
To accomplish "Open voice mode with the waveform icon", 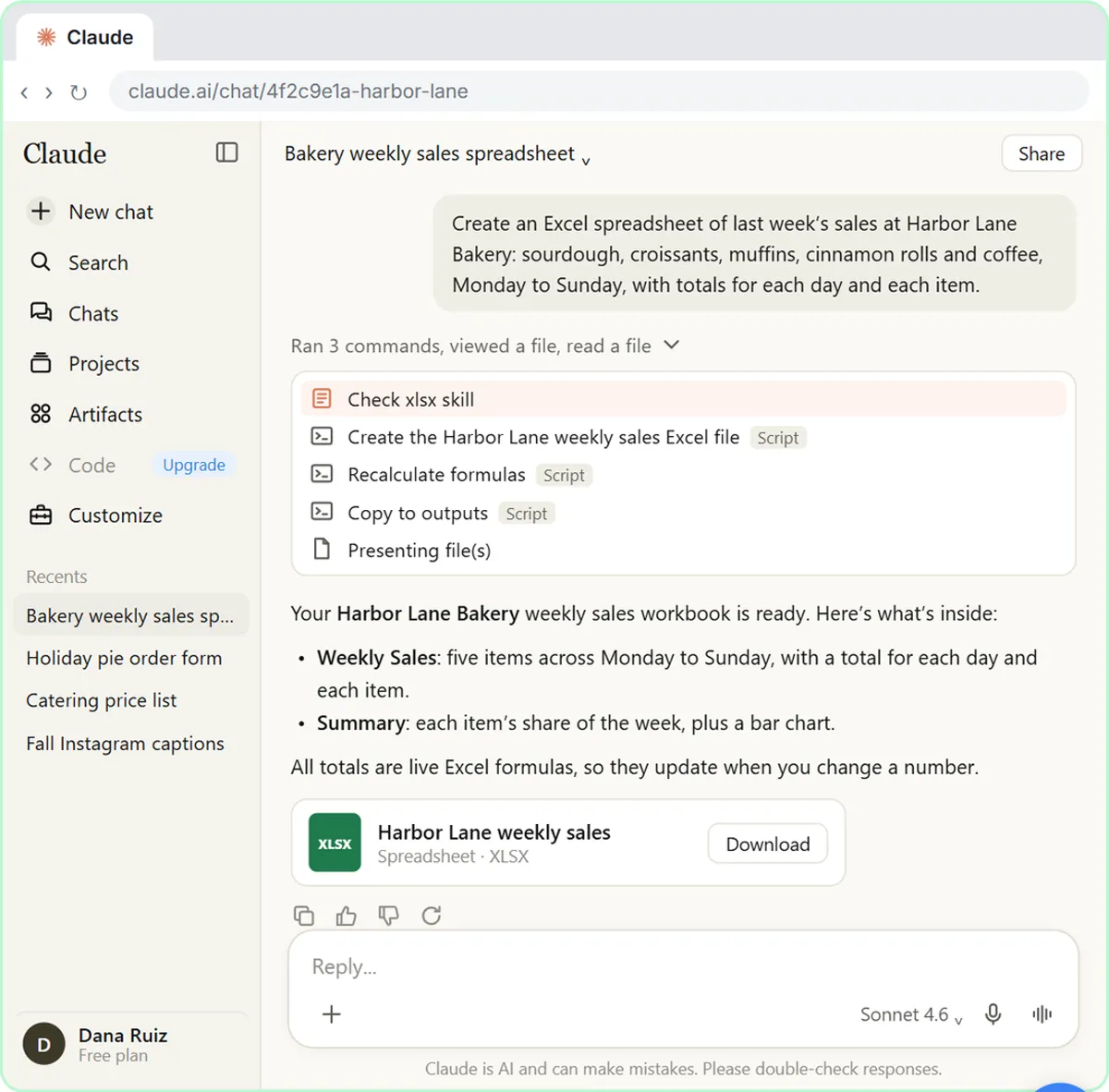I will tap(1042, 1013).
